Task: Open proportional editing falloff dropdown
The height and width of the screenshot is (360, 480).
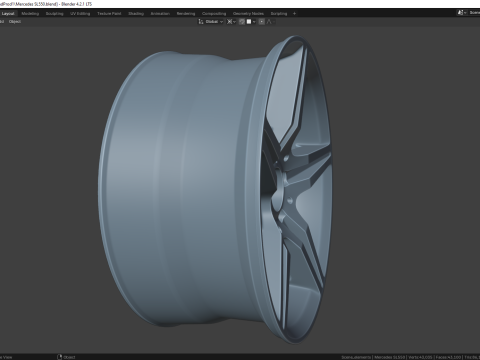Action: pos(270,22)
